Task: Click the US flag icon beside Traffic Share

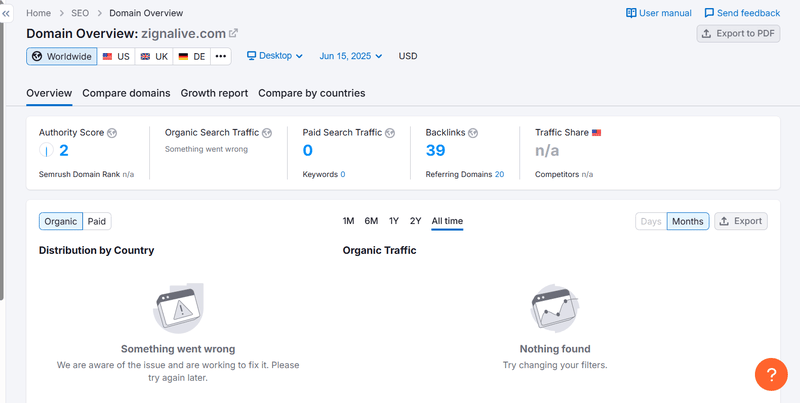Action: point(596,133)
